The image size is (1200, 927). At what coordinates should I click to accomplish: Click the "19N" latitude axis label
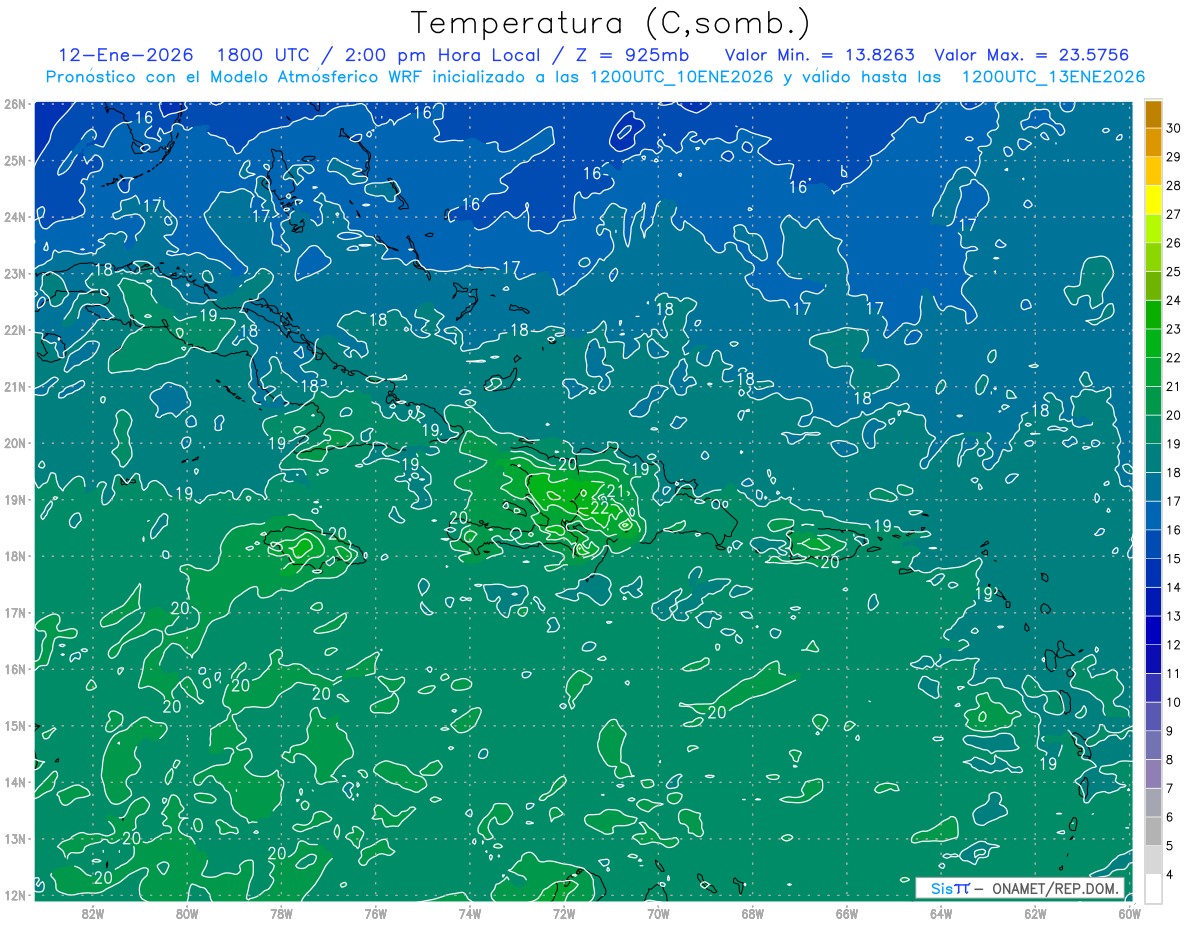15,499
